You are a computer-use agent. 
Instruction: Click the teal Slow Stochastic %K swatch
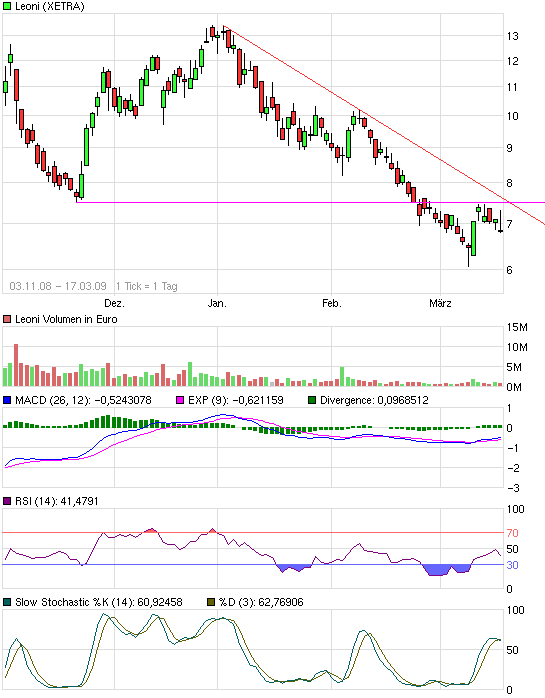7,602
